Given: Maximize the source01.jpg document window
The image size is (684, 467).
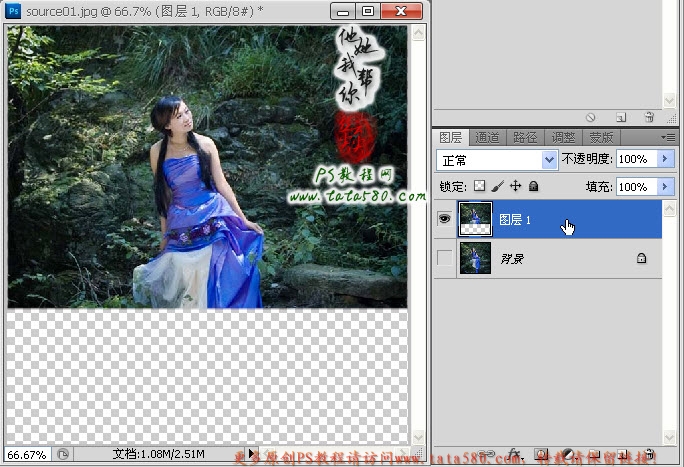Looking at the screenshot, I should [368, 11].
